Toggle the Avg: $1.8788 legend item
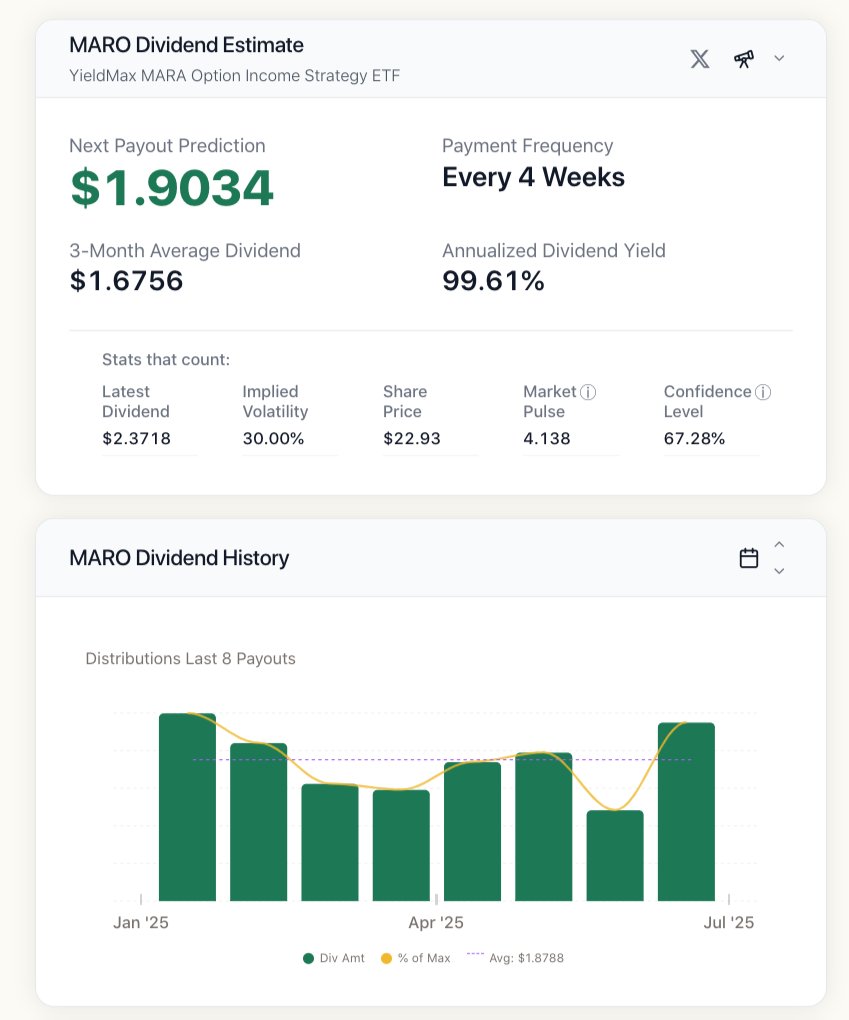The image size is (849, 1020). (516, 958)
